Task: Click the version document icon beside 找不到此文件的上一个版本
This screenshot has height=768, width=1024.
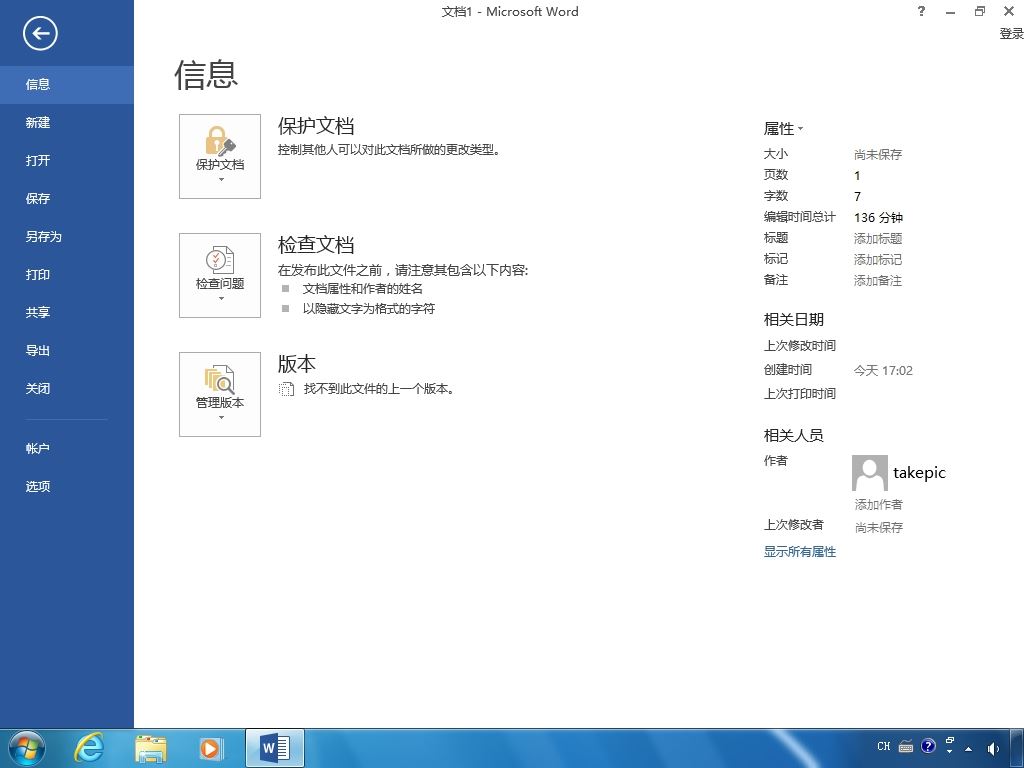Action: click(286, 389)
